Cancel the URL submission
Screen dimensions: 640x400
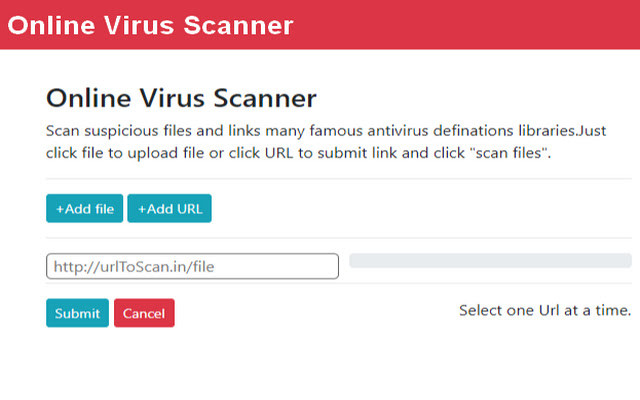pyautogui.click(x=144, y=313)
